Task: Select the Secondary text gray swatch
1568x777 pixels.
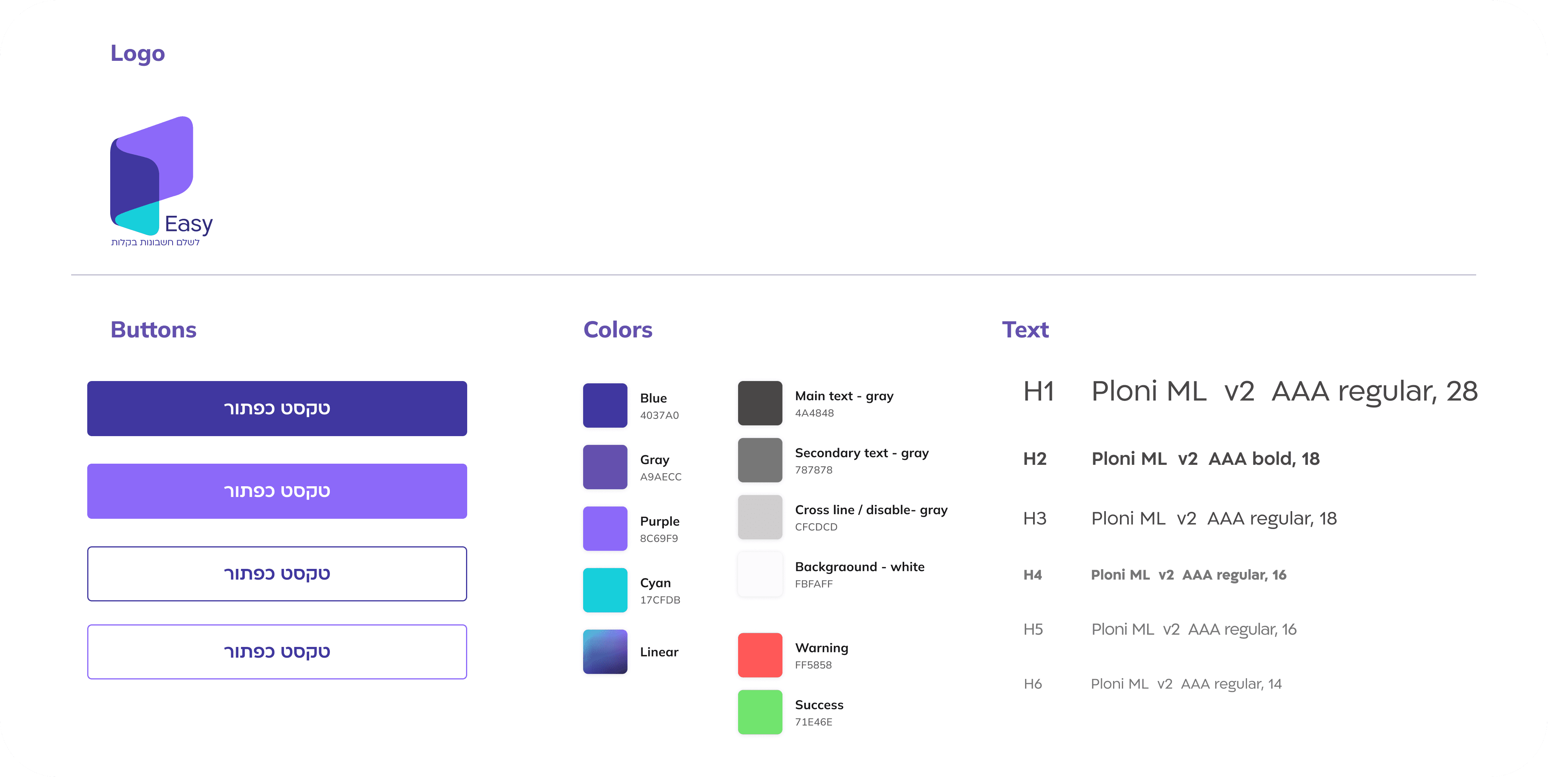Action: [760, 460]
